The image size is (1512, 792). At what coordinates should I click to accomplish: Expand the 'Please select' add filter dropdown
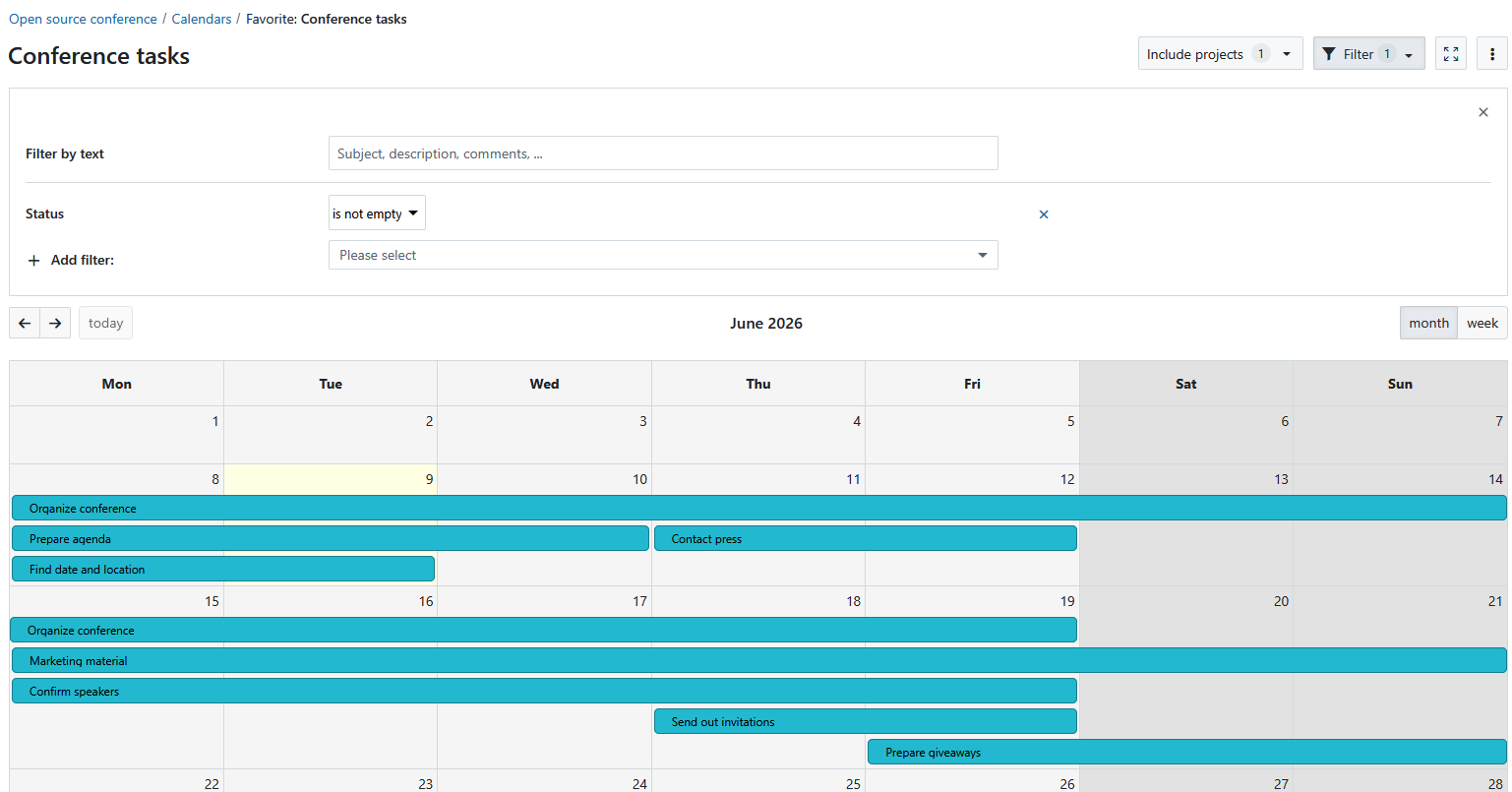click(663, 255)
